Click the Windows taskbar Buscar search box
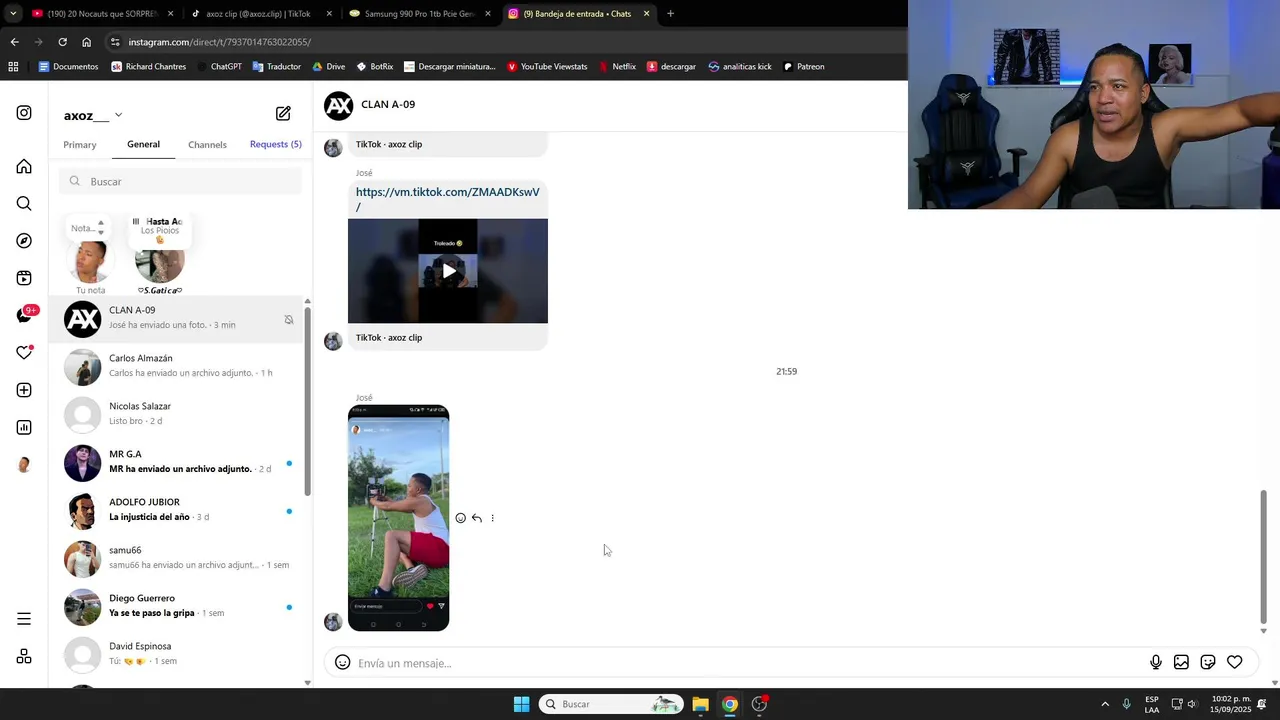The image size is (1280, 720). coord(612,704)
